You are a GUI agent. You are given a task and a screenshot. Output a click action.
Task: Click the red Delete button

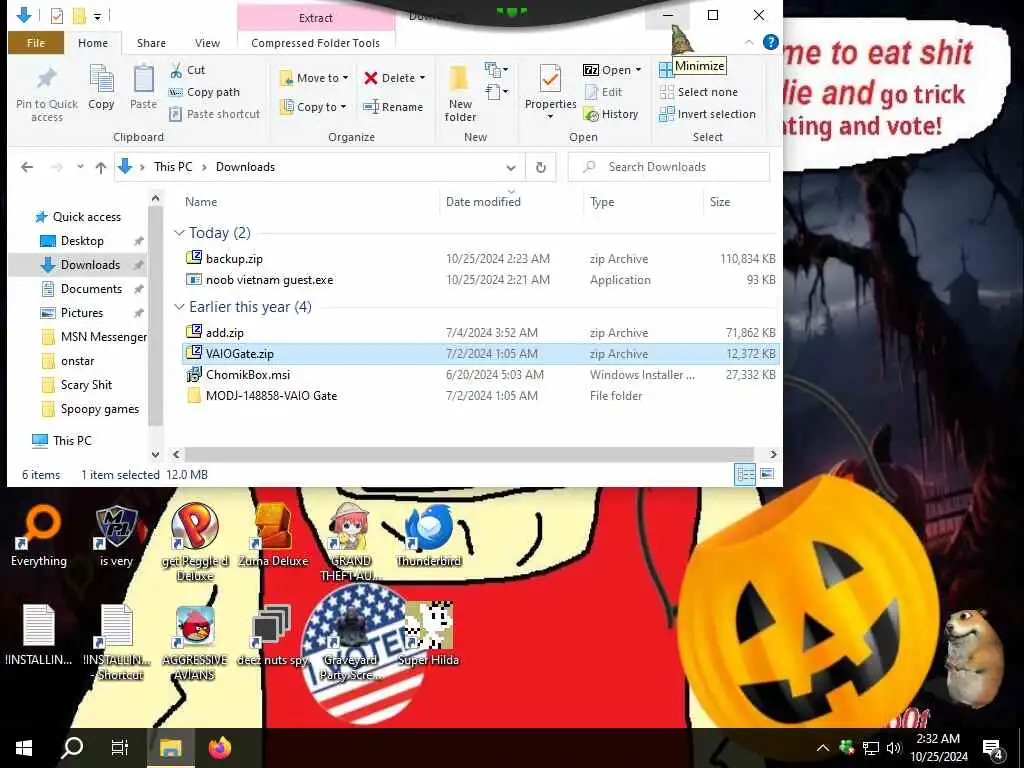pyautogui.click(x=389, y=78)
